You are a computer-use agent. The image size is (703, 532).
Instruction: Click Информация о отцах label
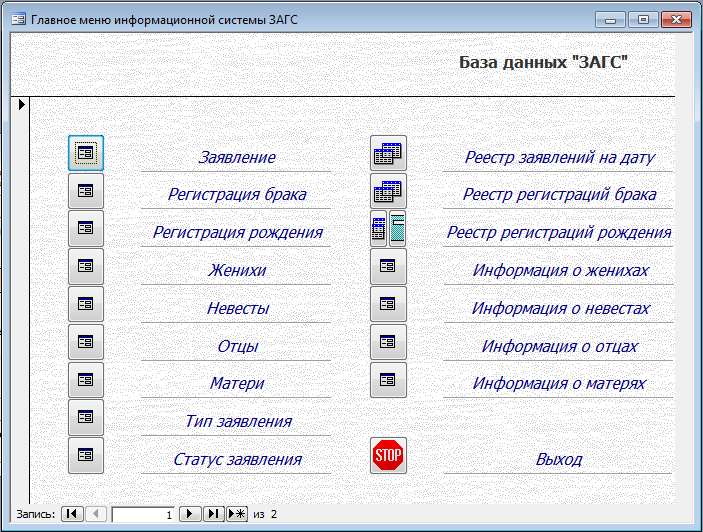(560, 346)
